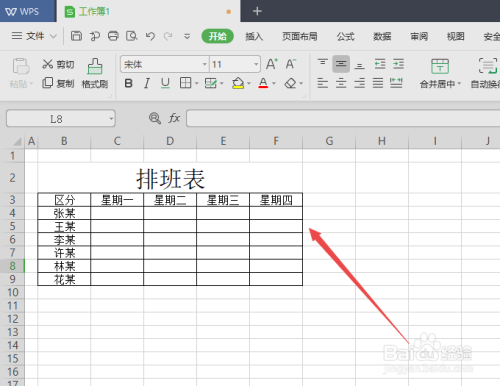This screenshot has width=500, height=386.
Task: Align text left
Action: 322,83
